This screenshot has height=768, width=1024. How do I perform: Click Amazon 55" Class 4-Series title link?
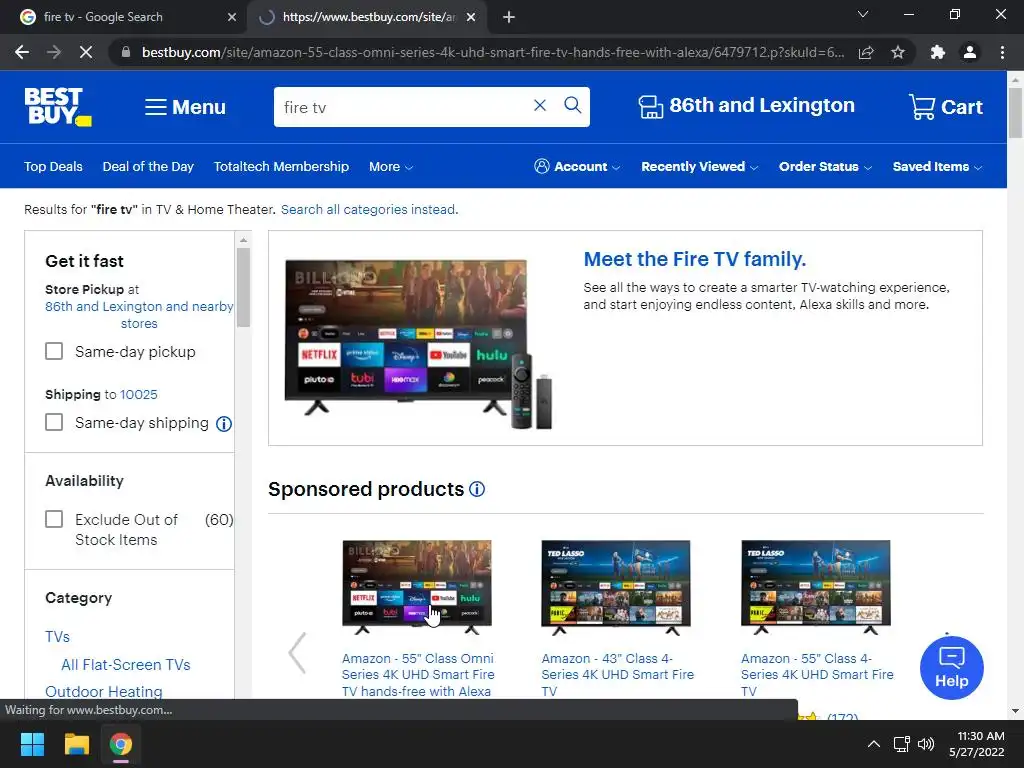coord(817,675)
